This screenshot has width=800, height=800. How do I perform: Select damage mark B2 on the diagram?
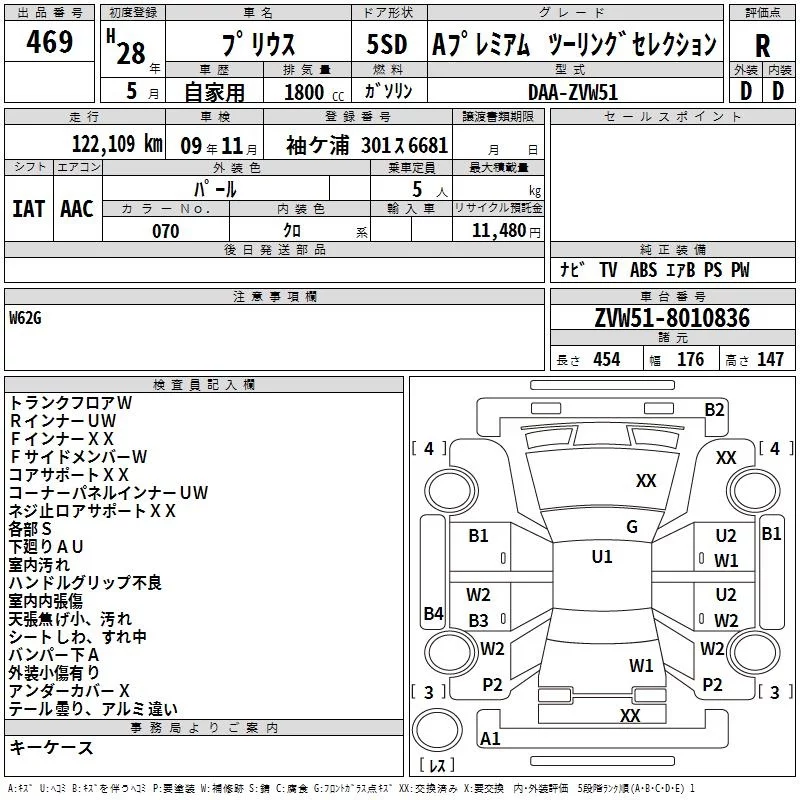[714, 410]
